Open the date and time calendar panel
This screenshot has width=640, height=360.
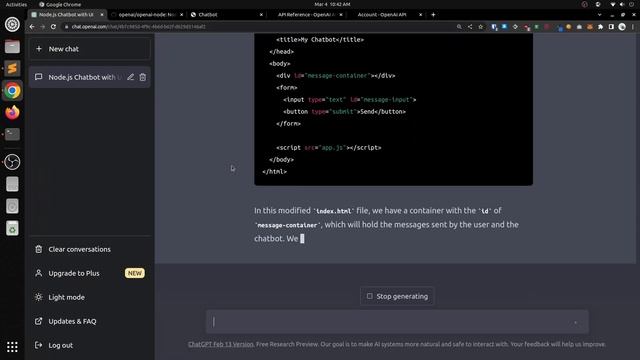(332, 4)
